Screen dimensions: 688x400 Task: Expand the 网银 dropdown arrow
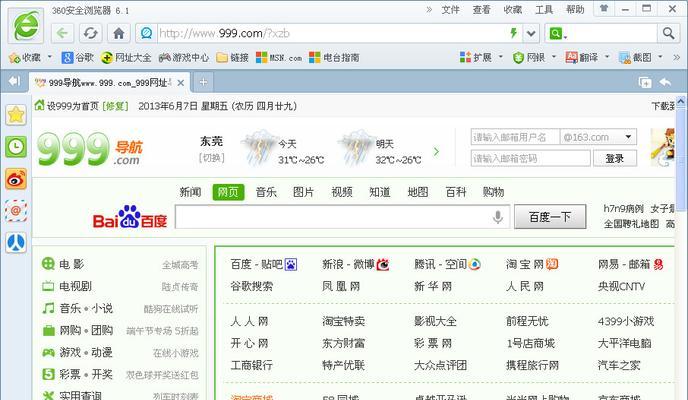554,57
